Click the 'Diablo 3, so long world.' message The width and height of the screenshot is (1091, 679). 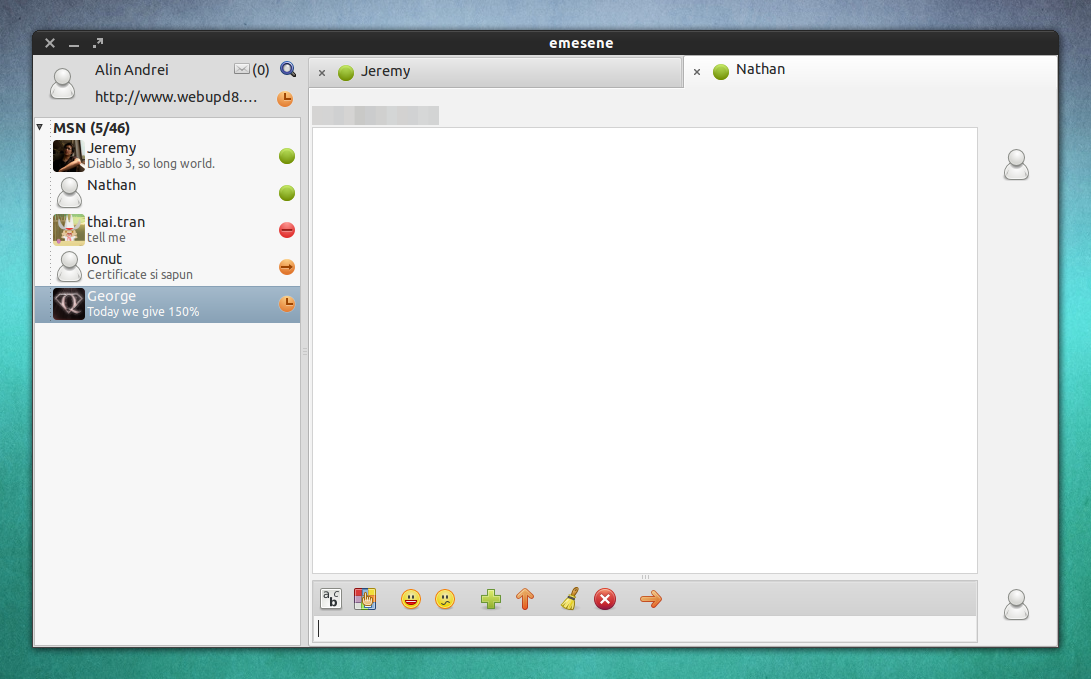151,163
